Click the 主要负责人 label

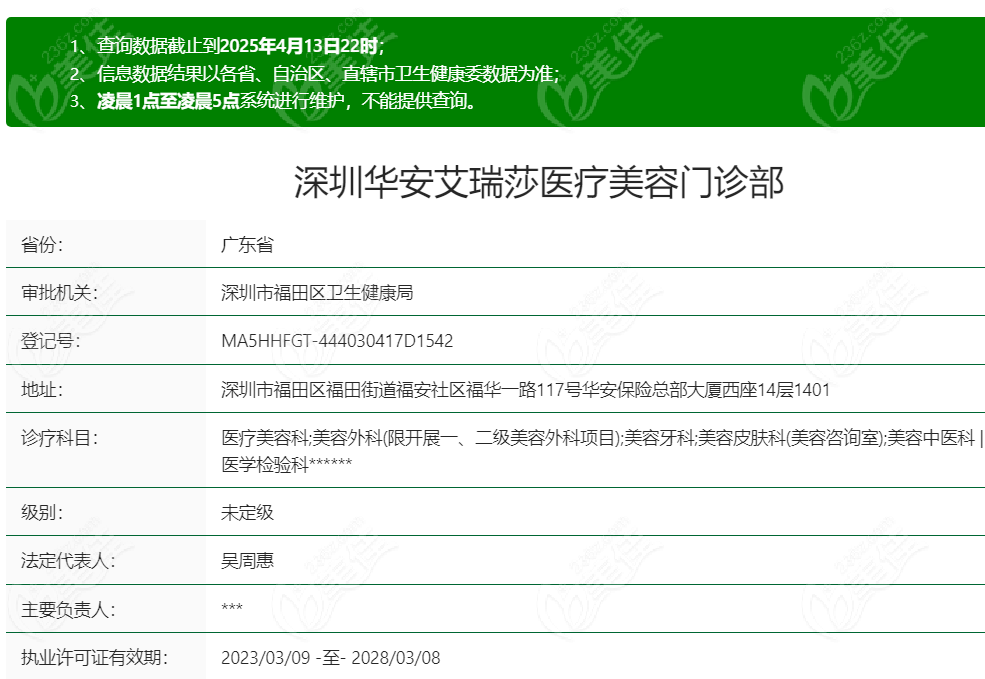coord(68,609)
